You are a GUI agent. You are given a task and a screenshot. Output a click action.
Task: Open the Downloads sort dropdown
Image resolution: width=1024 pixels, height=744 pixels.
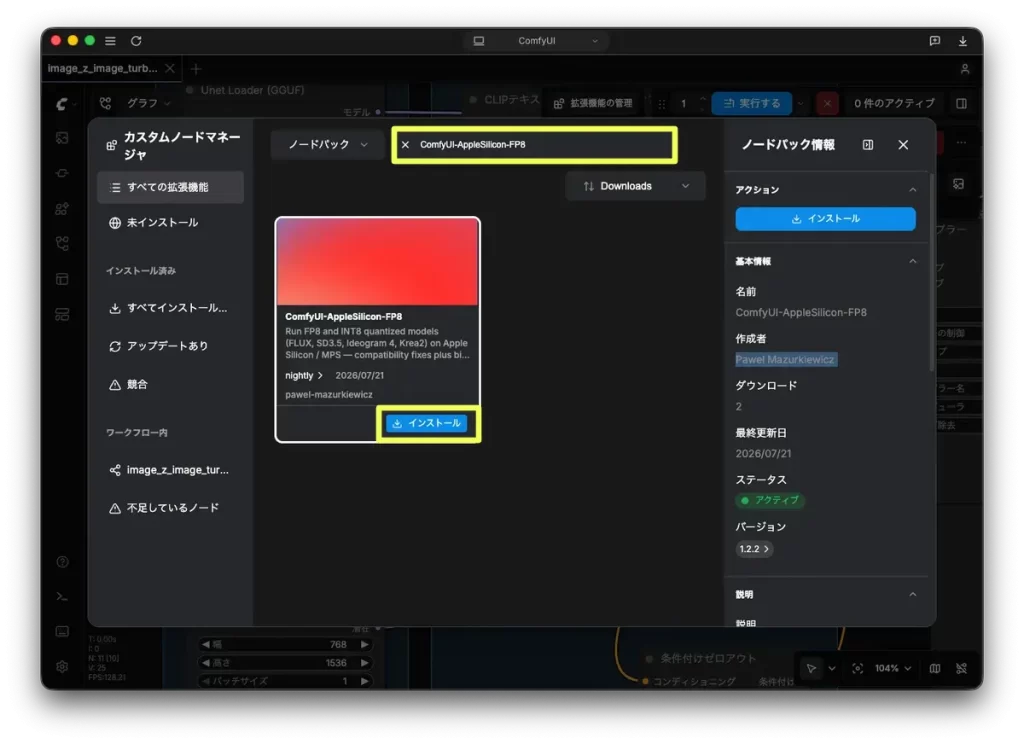tap(635, 186)
